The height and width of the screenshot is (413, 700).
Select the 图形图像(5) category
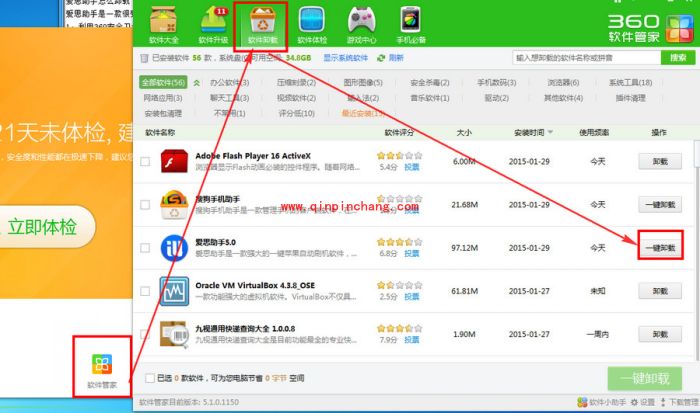coord(363,83)
